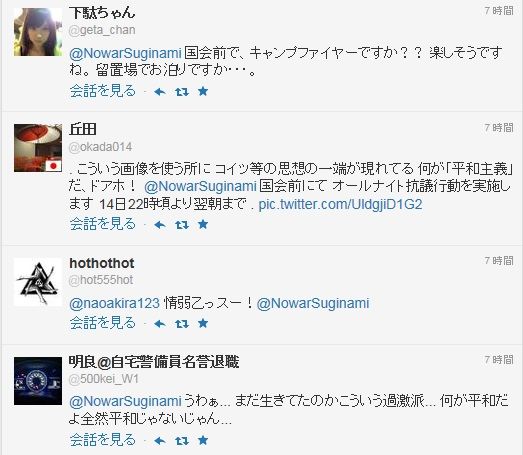Open hothothot triangle logo avatar
The image size is (523, 455).
pos(38,282)
